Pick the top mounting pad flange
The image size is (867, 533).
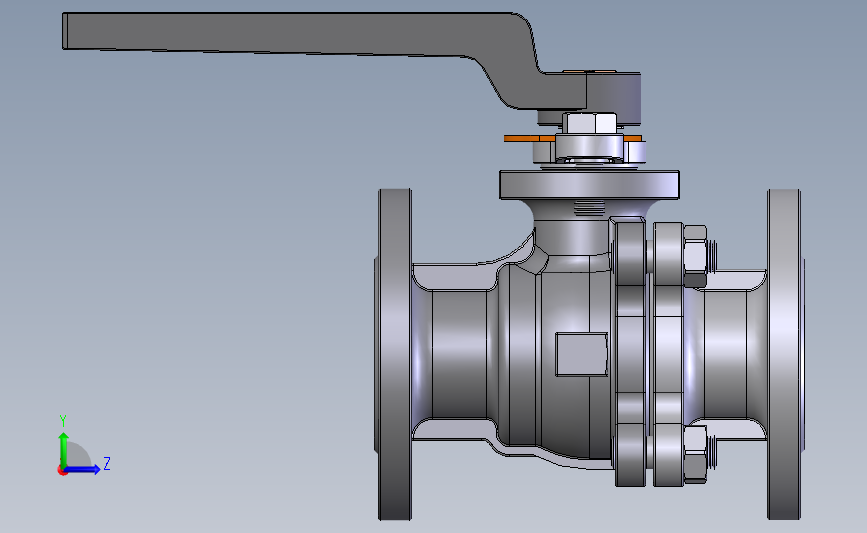tap(589, 185)
